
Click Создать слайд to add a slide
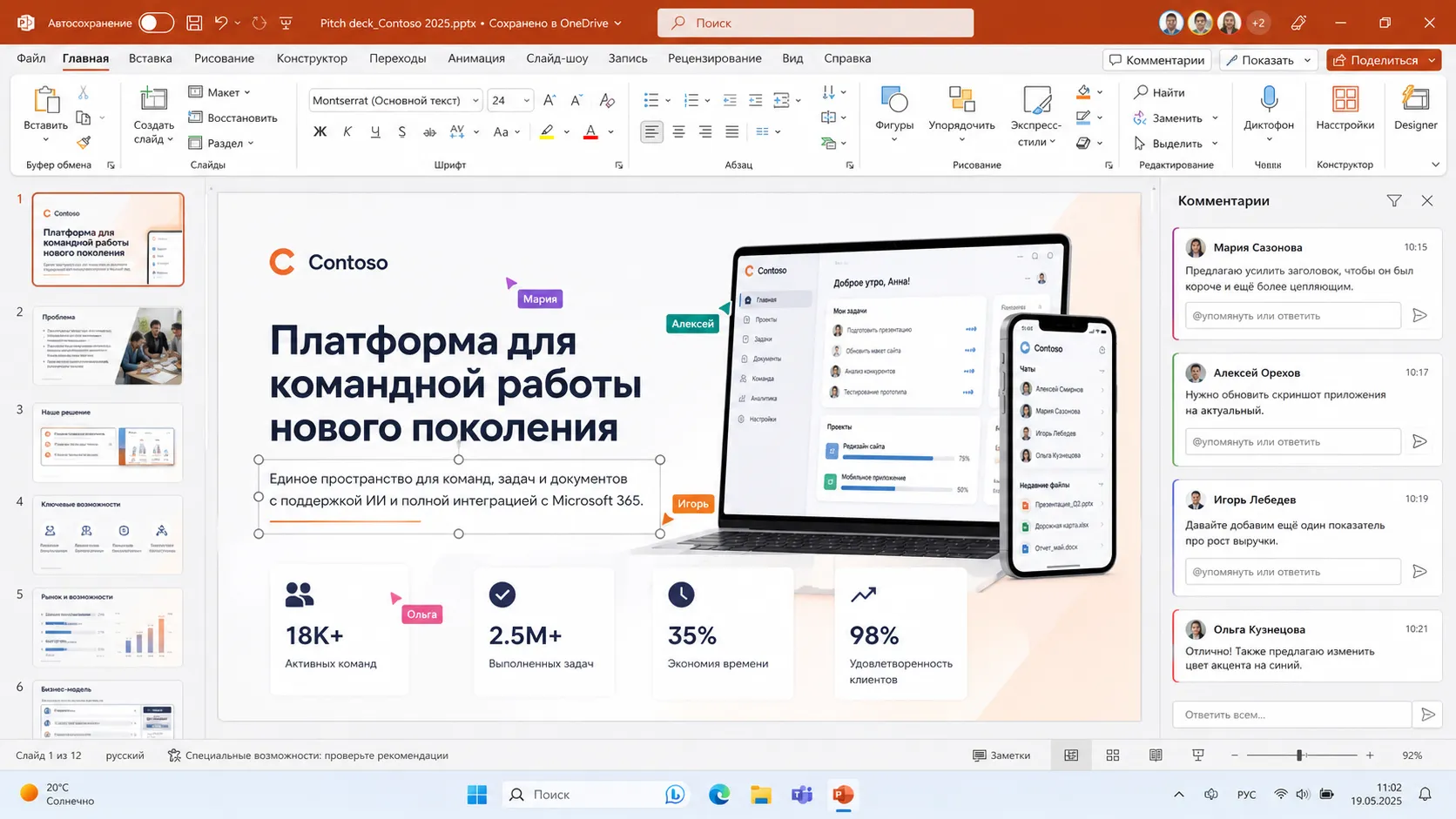tap(153, 114)
